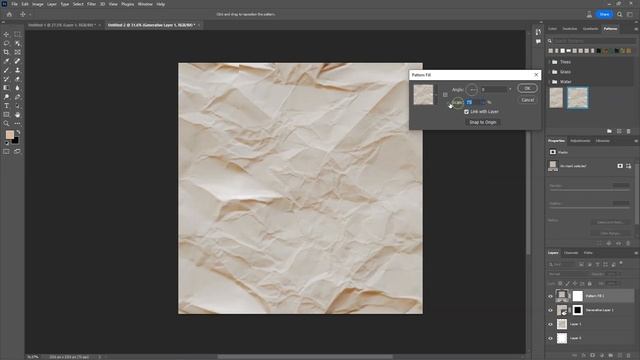
Task: Select the Move tool
Action: coord(6,35)
